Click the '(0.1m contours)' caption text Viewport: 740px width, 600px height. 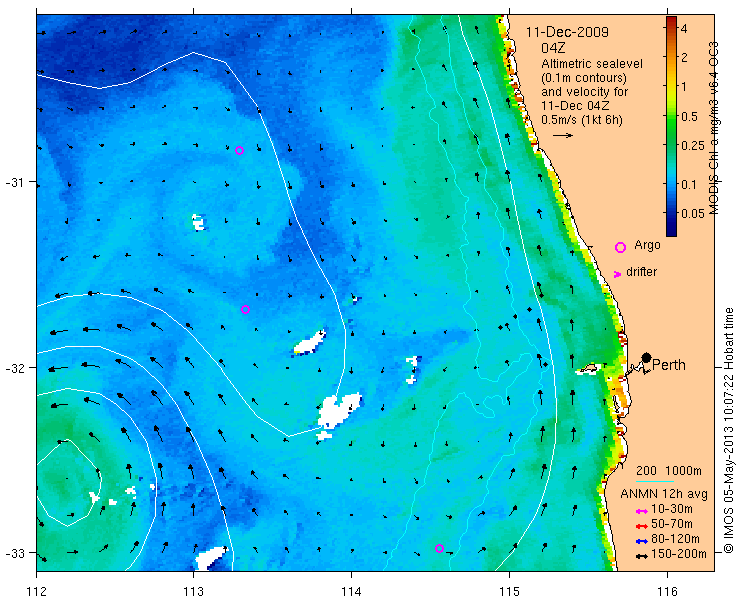(x=584, y=77)
